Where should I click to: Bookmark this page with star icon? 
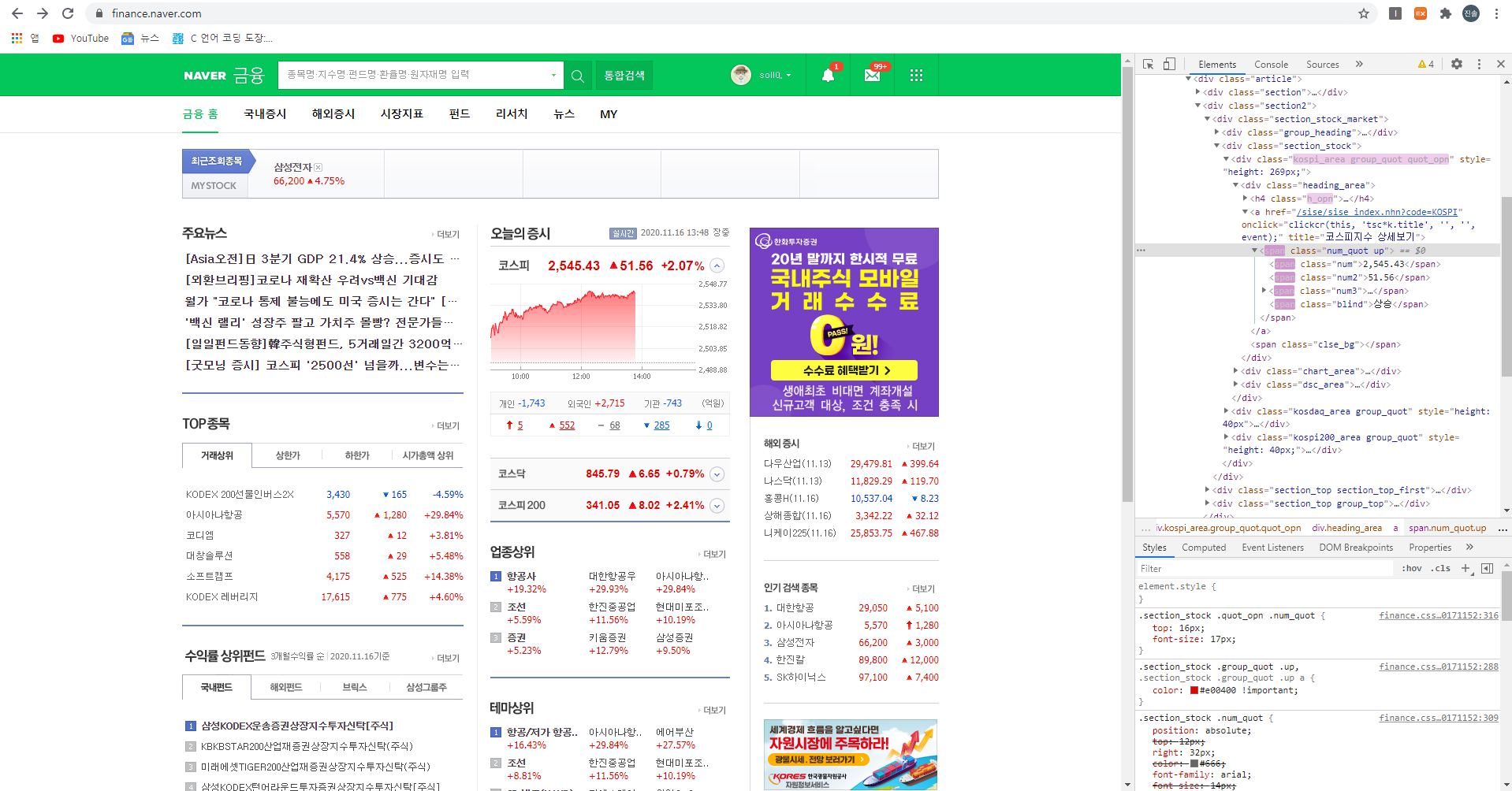click(1364, 13)
